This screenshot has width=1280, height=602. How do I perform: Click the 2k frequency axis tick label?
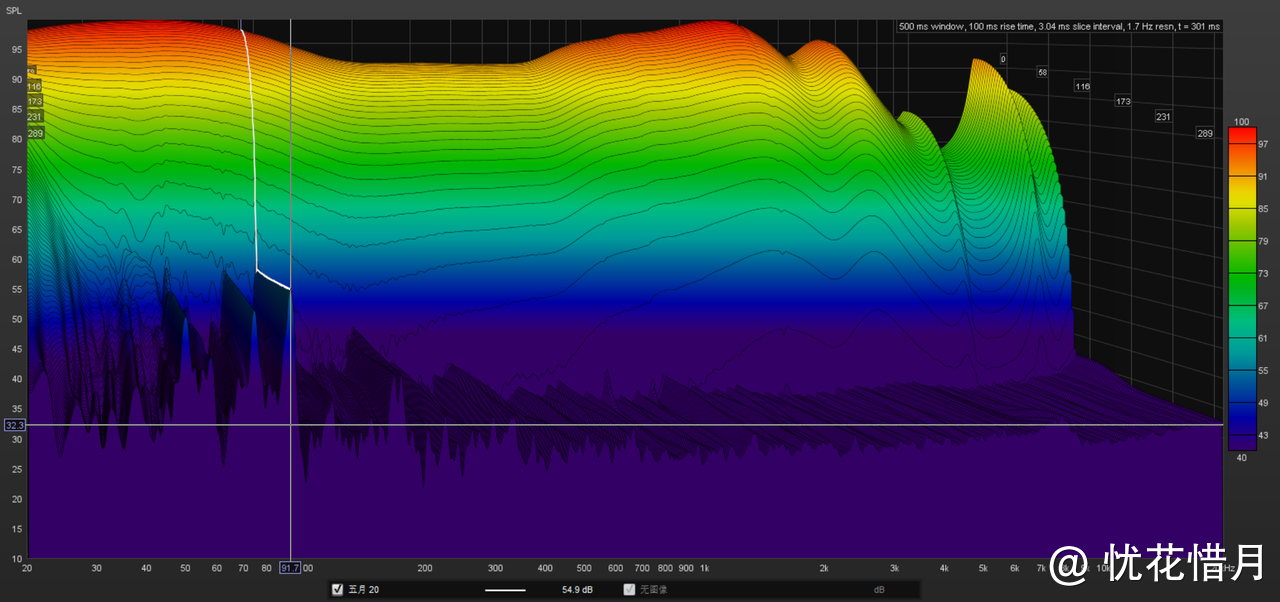click(824, 568)
